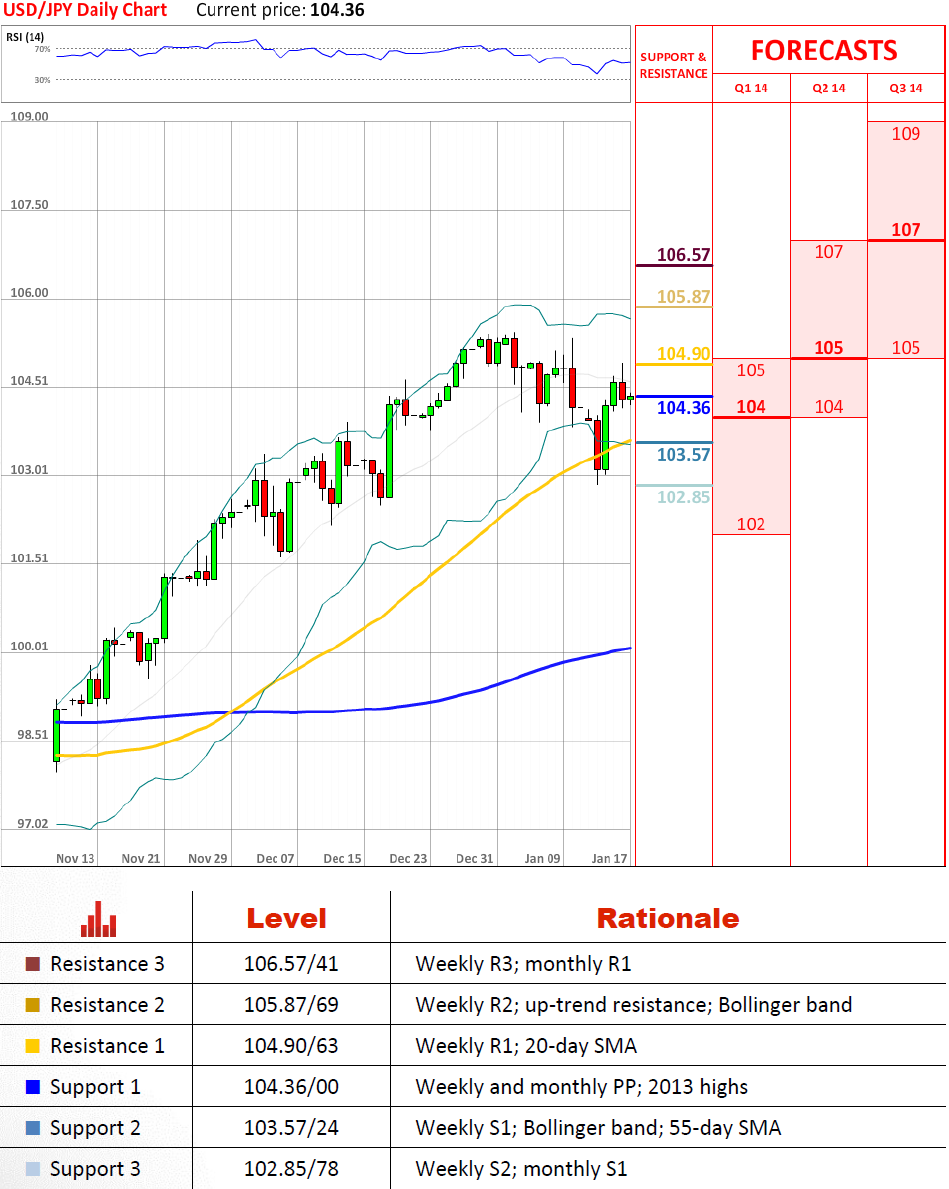Switch to the Q2 14 forecast column
Image resolution: width=949 pixels, height=1189 pixels.
tap(829, 88)
